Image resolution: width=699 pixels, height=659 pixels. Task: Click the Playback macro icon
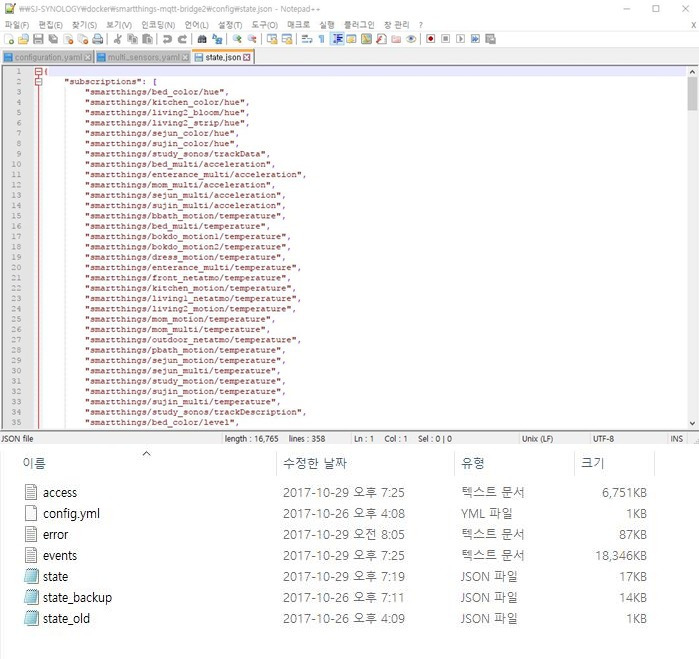[x=461, y=39]
